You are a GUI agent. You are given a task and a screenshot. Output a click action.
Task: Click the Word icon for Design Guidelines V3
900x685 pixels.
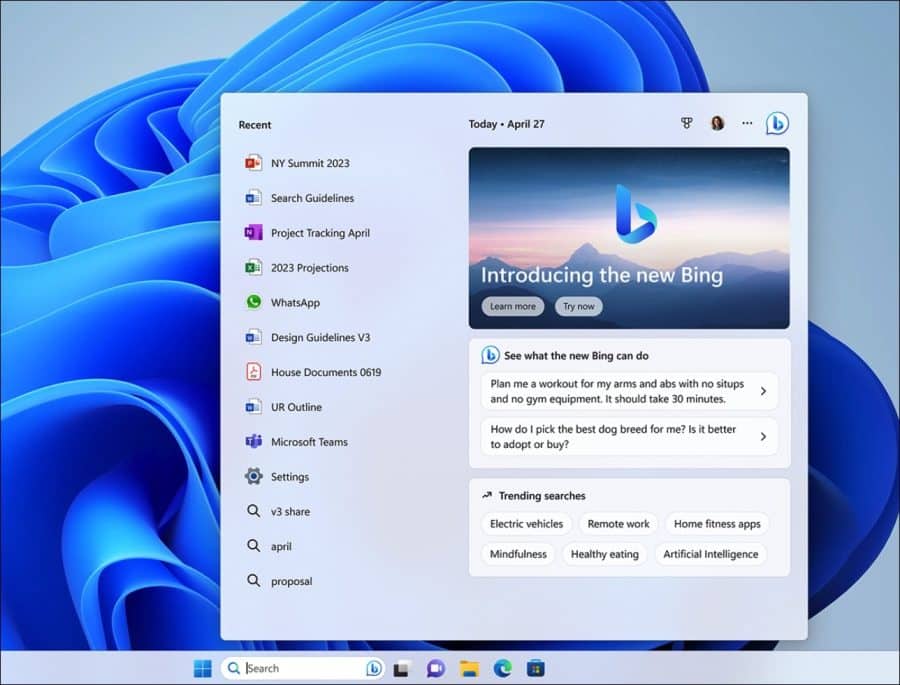(253, 337)
